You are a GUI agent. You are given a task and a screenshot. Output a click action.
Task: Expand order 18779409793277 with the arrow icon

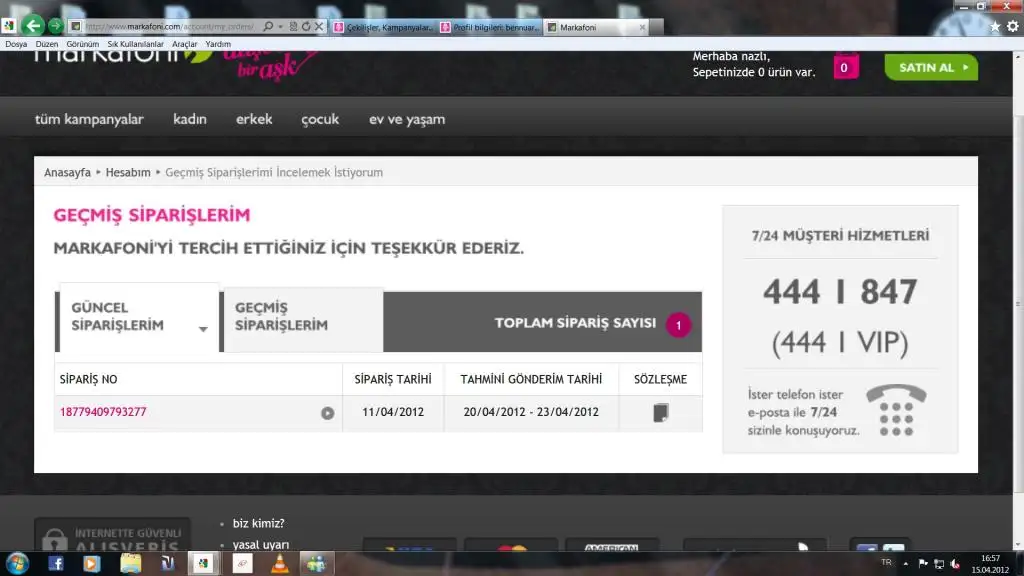(327, 413)
